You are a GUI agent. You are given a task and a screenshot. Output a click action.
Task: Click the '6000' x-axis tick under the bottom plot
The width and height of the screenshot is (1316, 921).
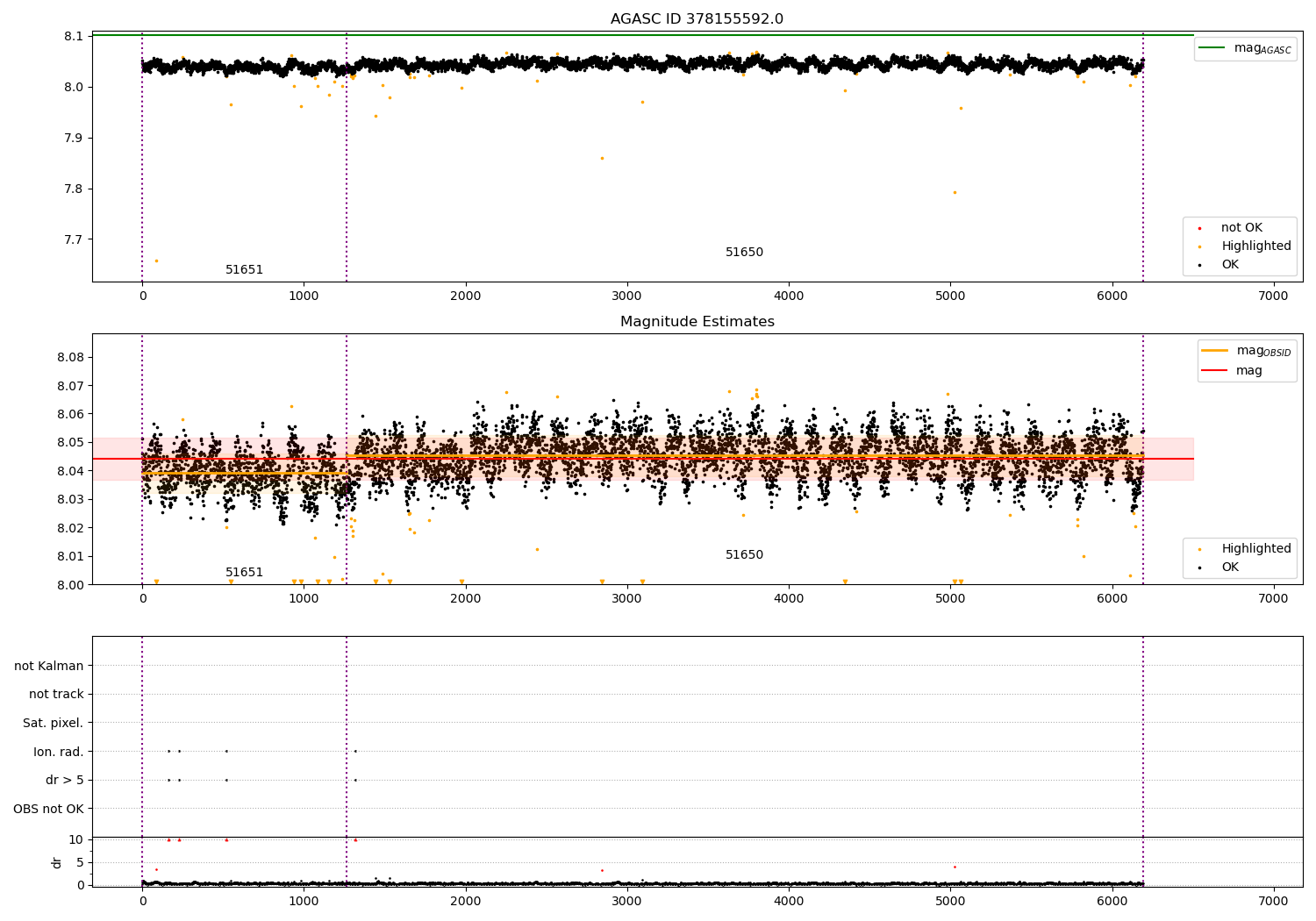(x=1112, y=901)
